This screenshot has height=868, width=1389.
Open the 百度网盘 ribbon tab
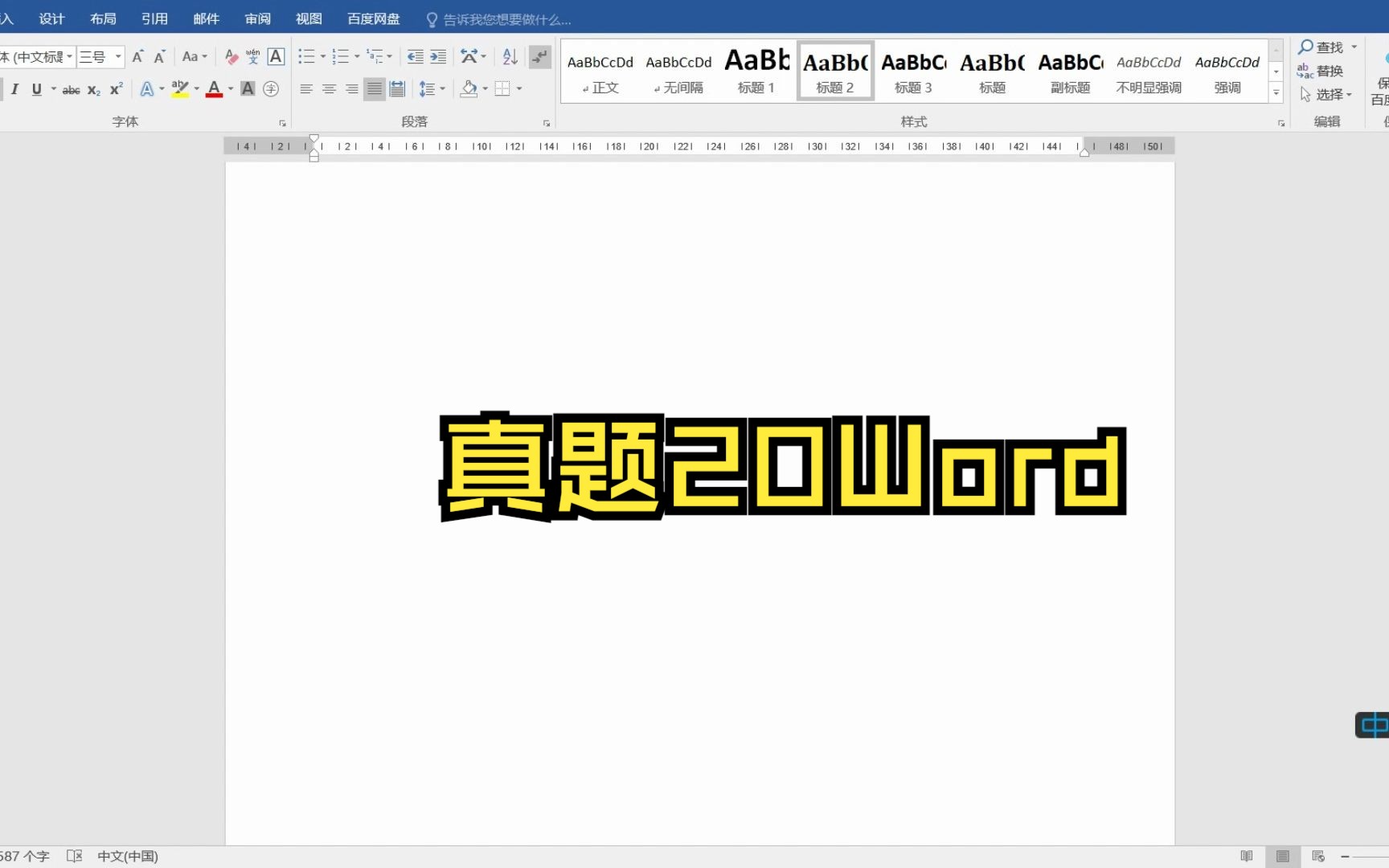click(x=372, y=18)
